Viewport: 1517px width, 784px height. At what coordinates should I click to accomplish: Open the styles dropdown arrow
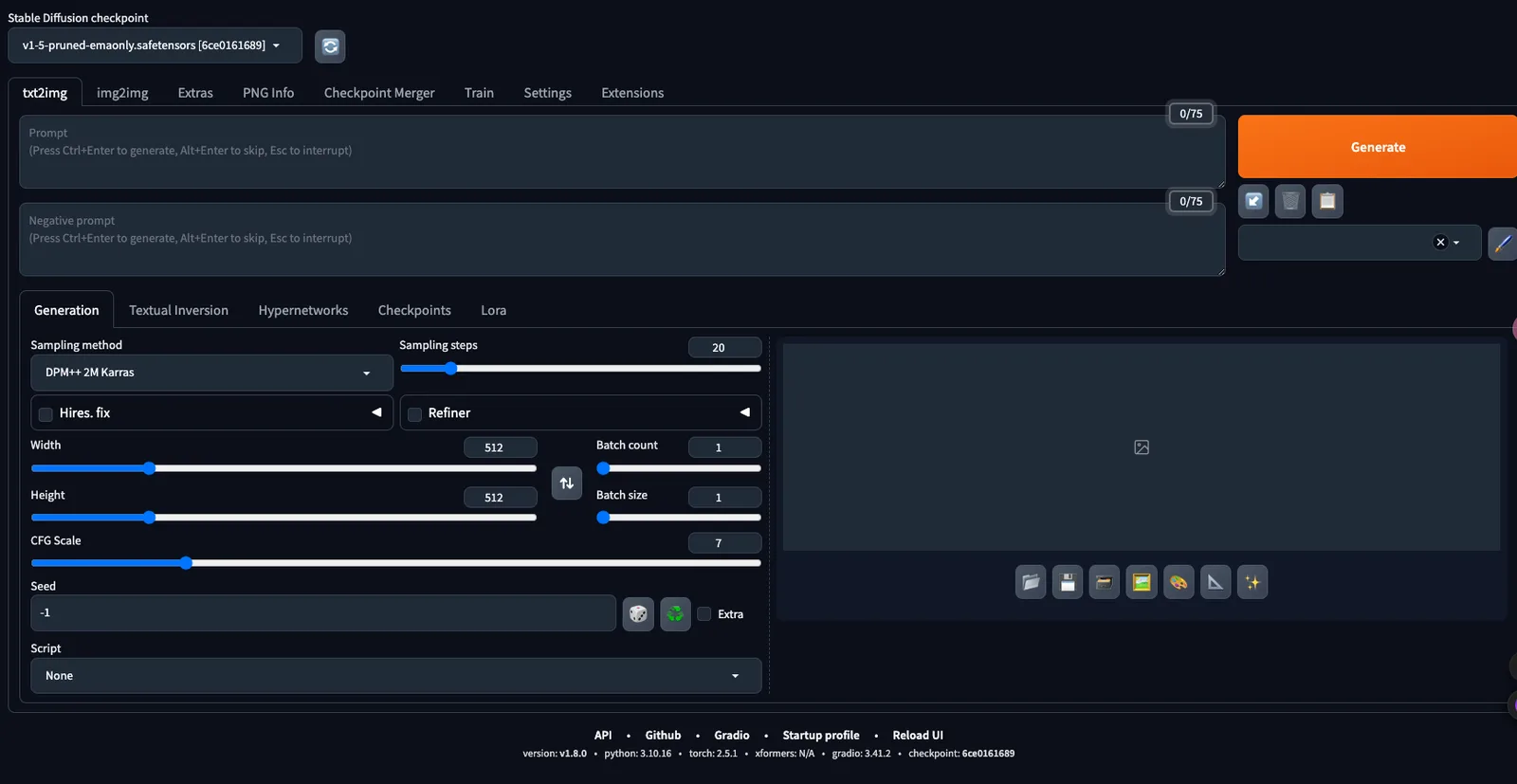pyautogui.click(x=1456, y=243)
